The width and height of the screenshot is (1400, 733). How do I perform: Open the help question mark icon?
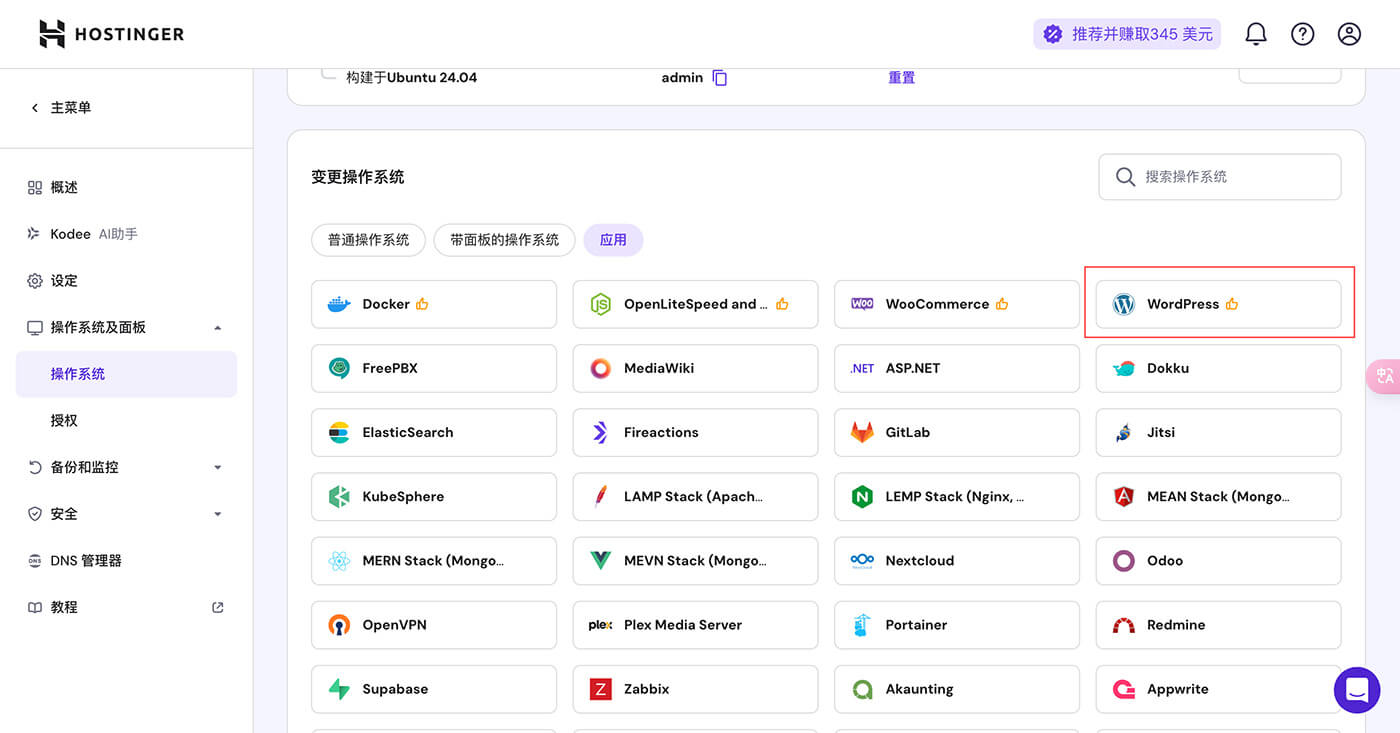click(x=1302, y=34)
